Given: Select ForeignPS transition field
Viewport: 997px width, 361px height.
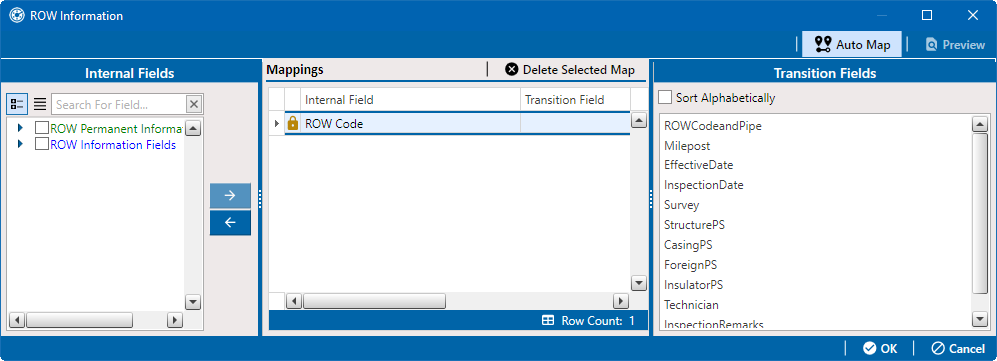Looking at the screenshot, I should click(691, 264).
